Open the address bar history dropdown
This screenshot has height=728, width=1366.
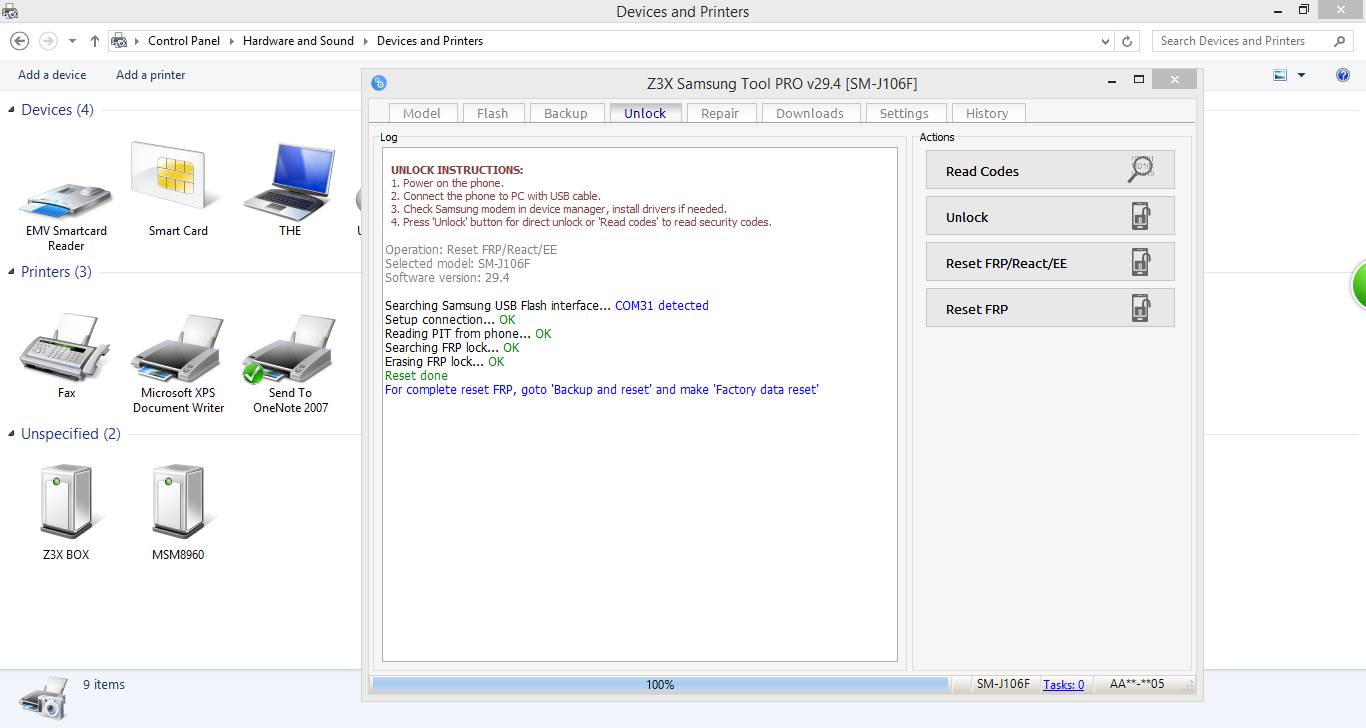click(1105, 41)
